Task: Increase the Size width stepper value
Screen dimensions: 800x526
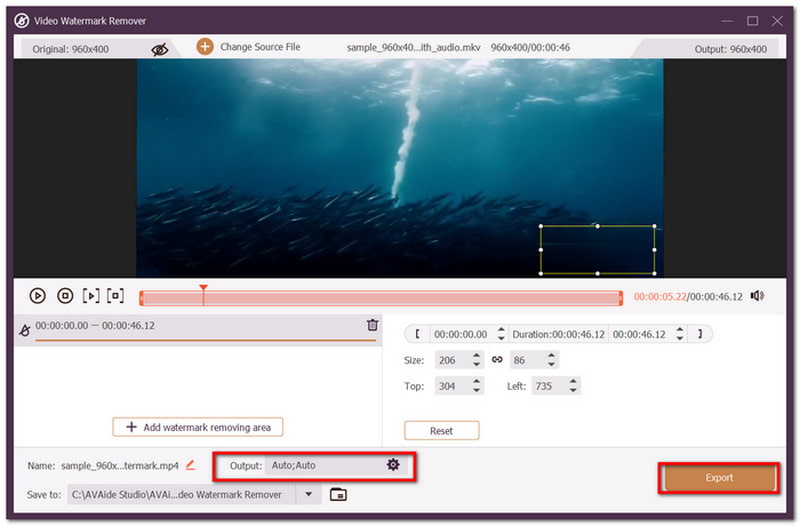Action: [x=477, y=356]
